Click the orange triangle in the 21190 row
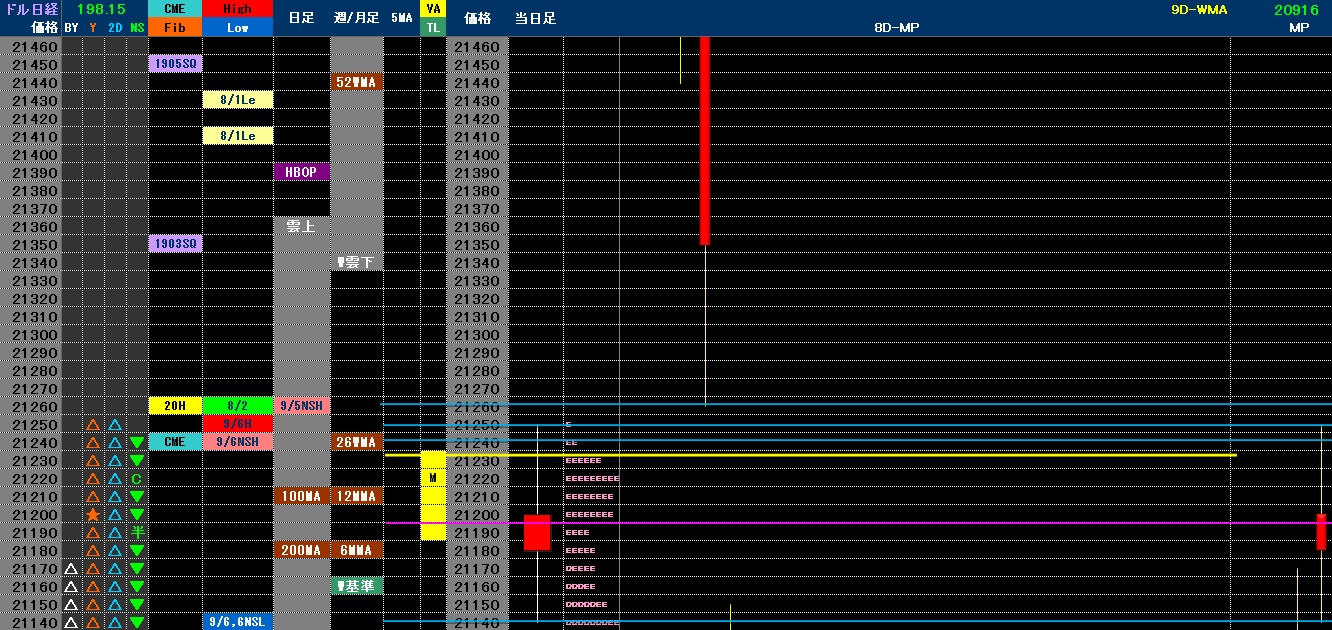 (93, 533)
